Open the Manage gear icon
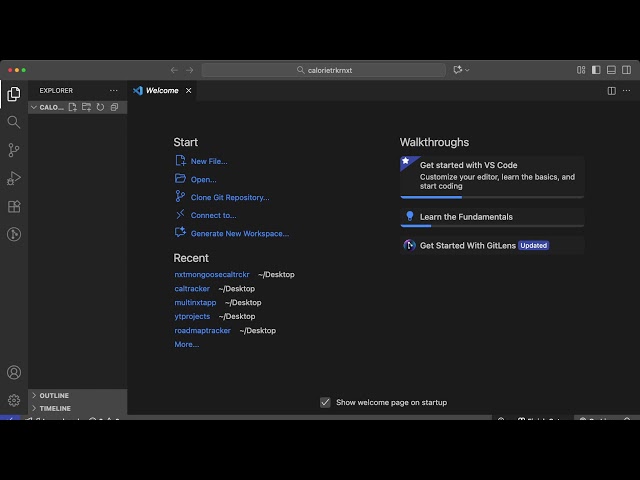 click(x=14, y=400)
